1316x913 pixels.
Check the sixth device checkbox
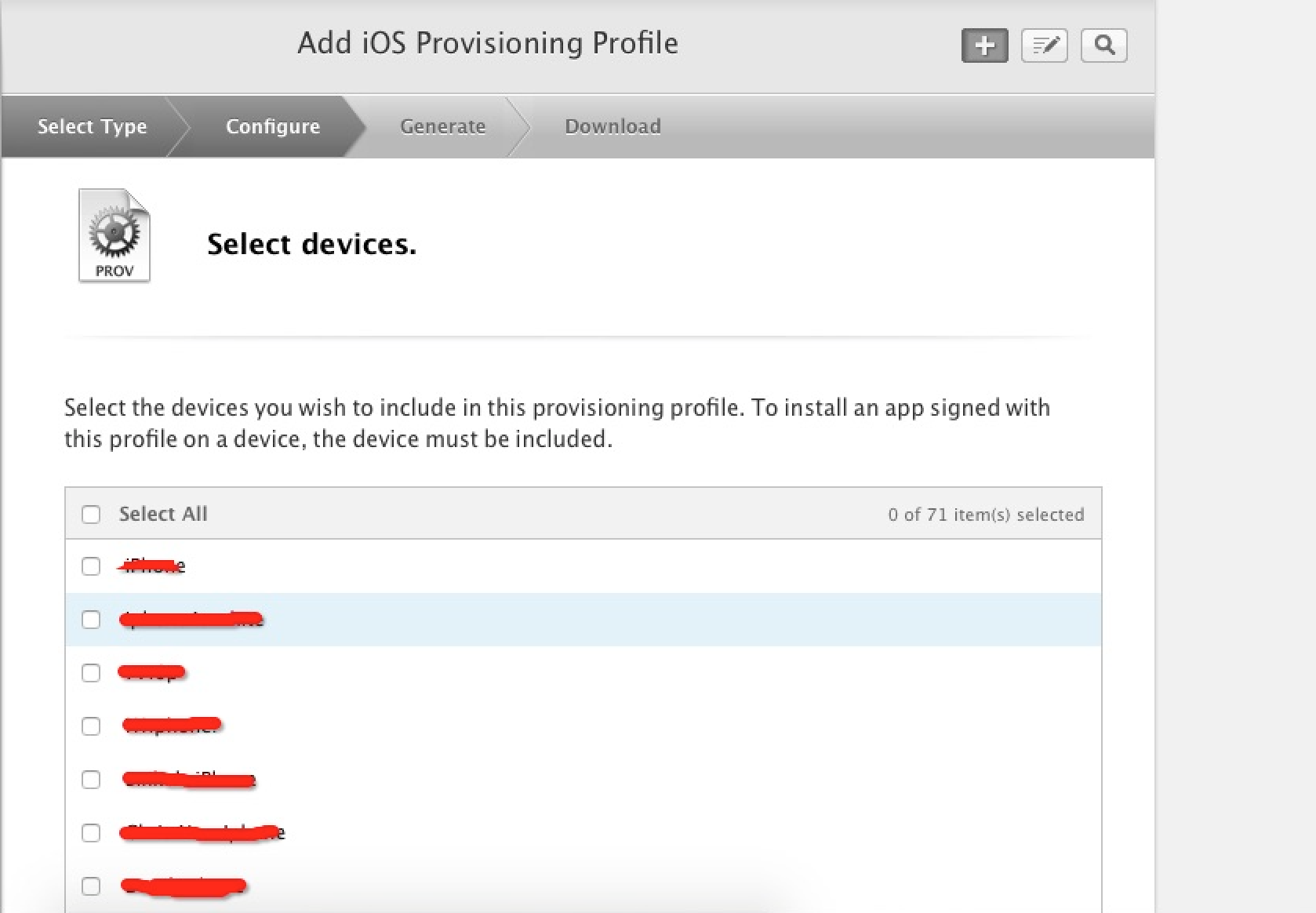pyautogui.click(x=91, y=833)
